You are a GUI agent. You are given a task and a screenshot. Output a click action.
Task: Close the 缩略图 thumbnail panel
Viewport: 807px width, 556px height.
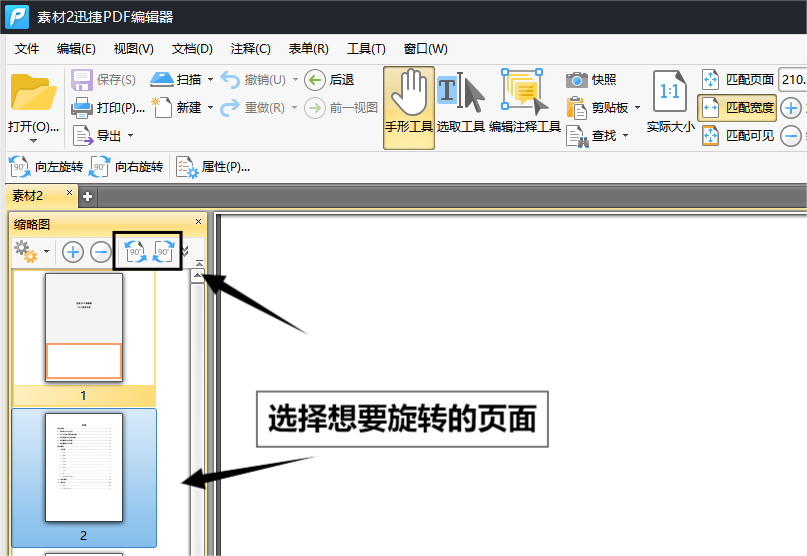198,222
